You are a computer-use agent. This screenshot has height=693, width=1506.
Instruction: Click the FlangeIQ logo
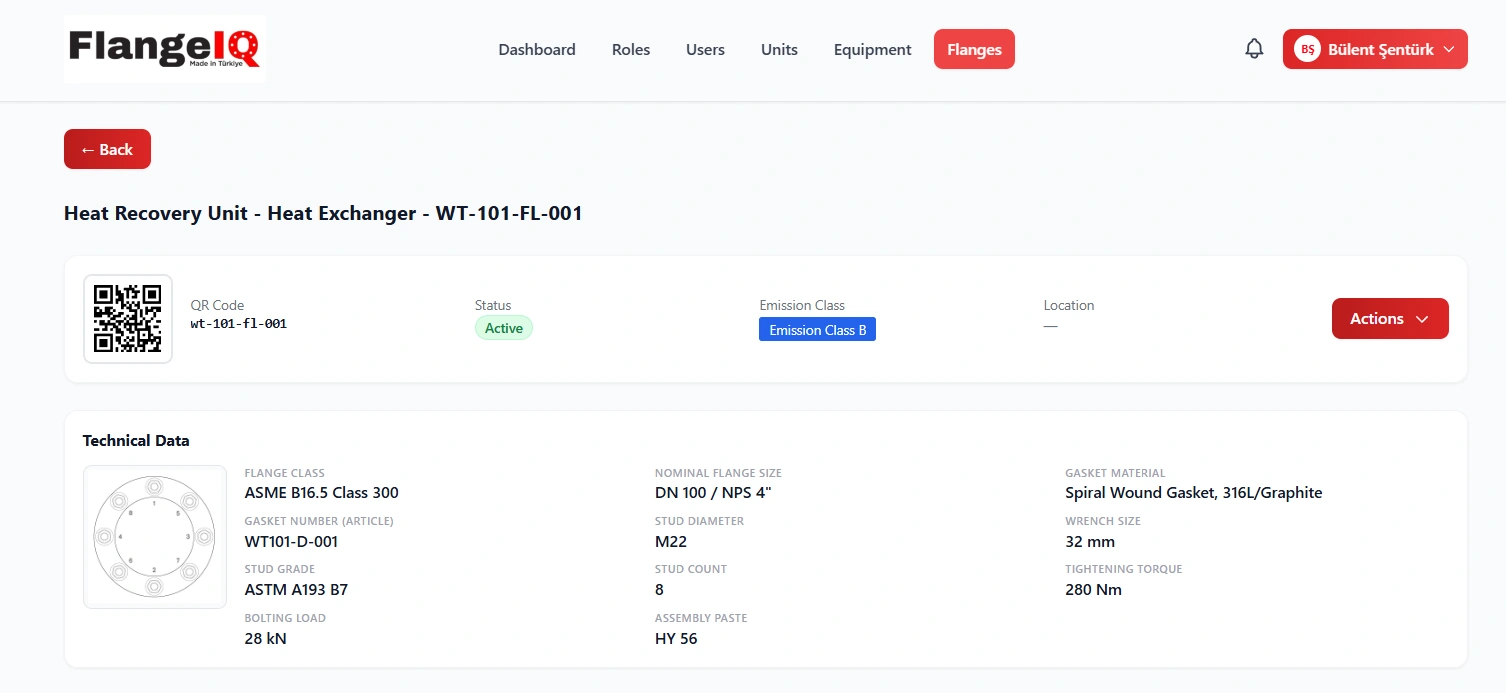(x=165, y=49)
